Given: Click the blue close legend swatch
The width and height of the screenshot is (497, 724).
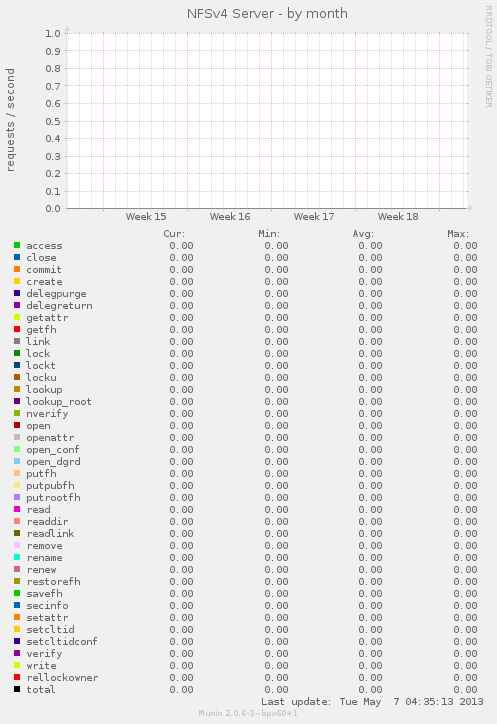Looking at the screenshot, I should pos(17,257).
